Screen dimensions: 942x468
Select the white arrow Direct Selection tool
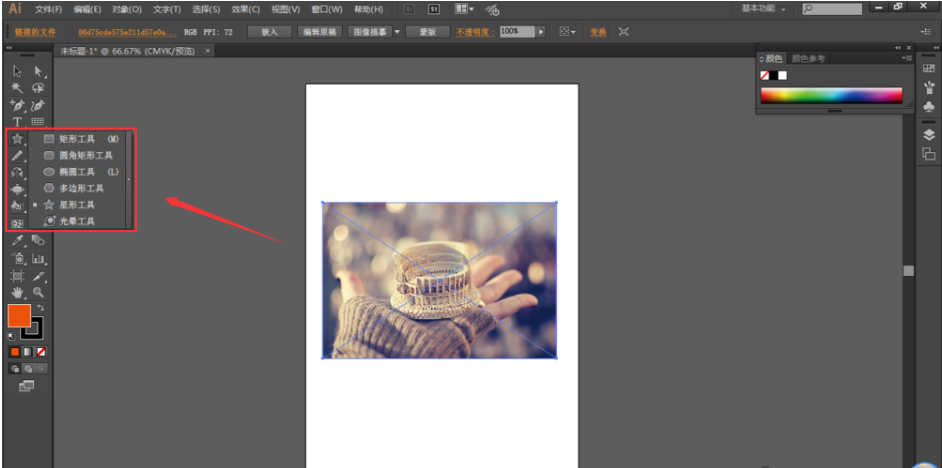pyautogui.click(x=38, y=71)
